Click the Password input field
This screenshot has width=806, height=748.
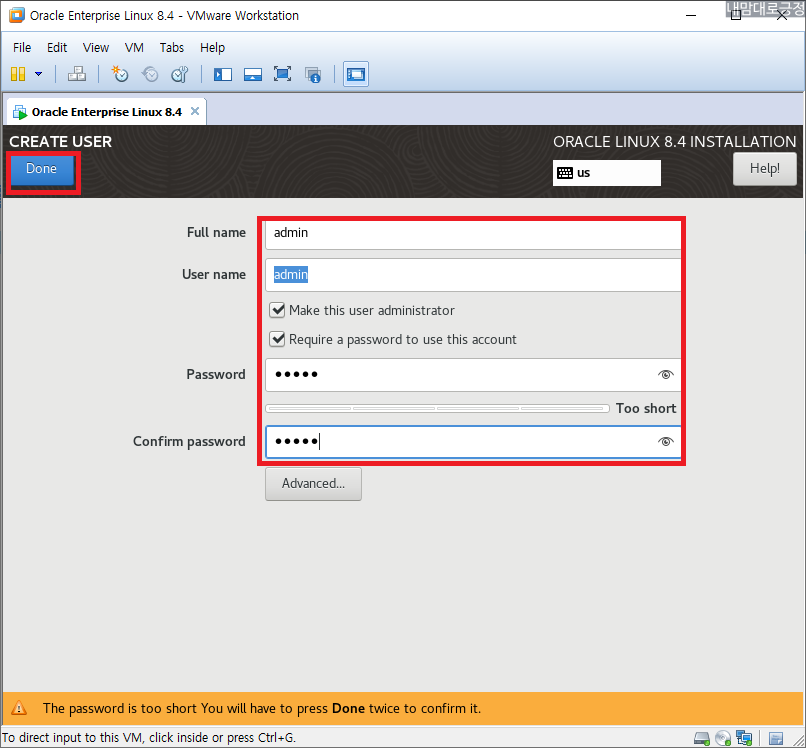coord(473,375)
